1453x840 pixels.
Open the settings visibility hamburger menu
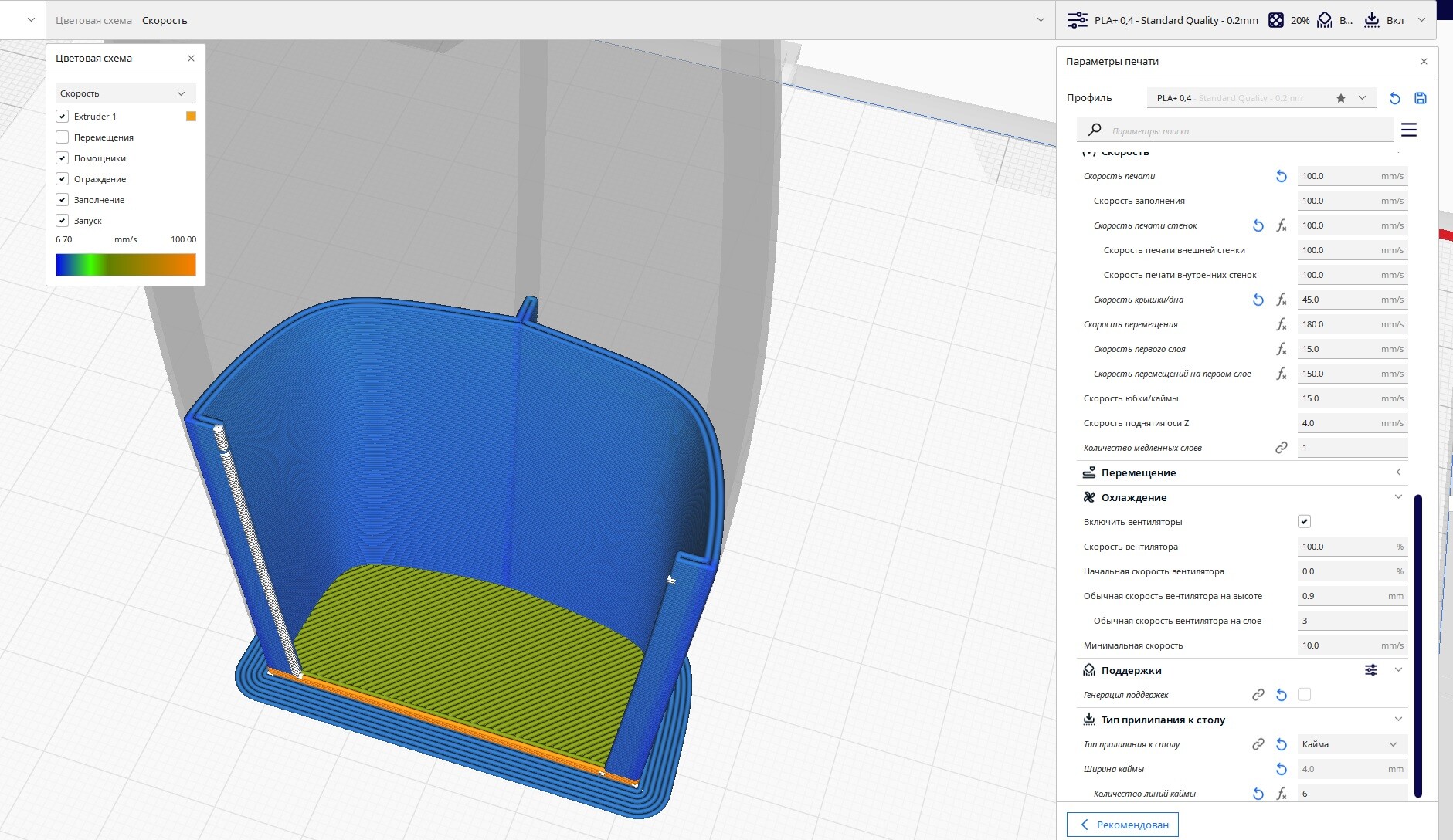[x=1408, y=130]
